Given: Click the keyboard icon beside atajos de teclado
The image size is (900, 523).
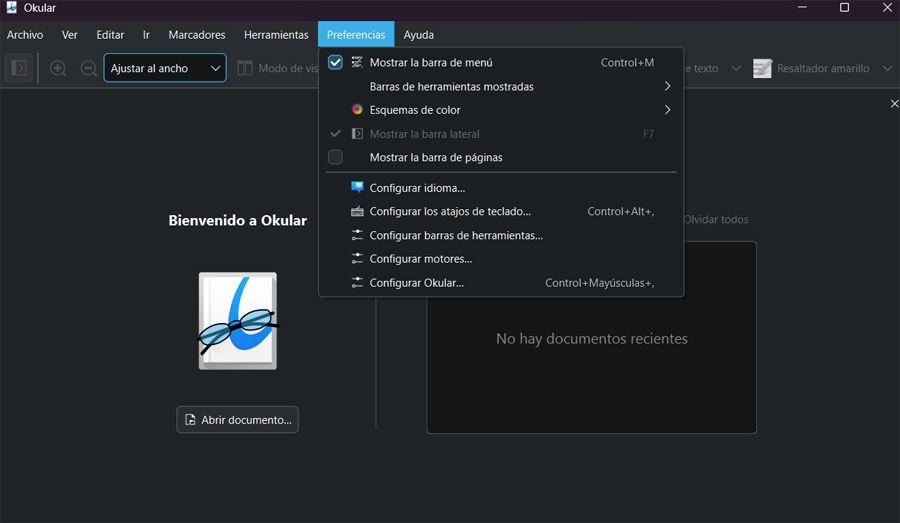Looking at the screenshot, I should (x=357, y=211).
